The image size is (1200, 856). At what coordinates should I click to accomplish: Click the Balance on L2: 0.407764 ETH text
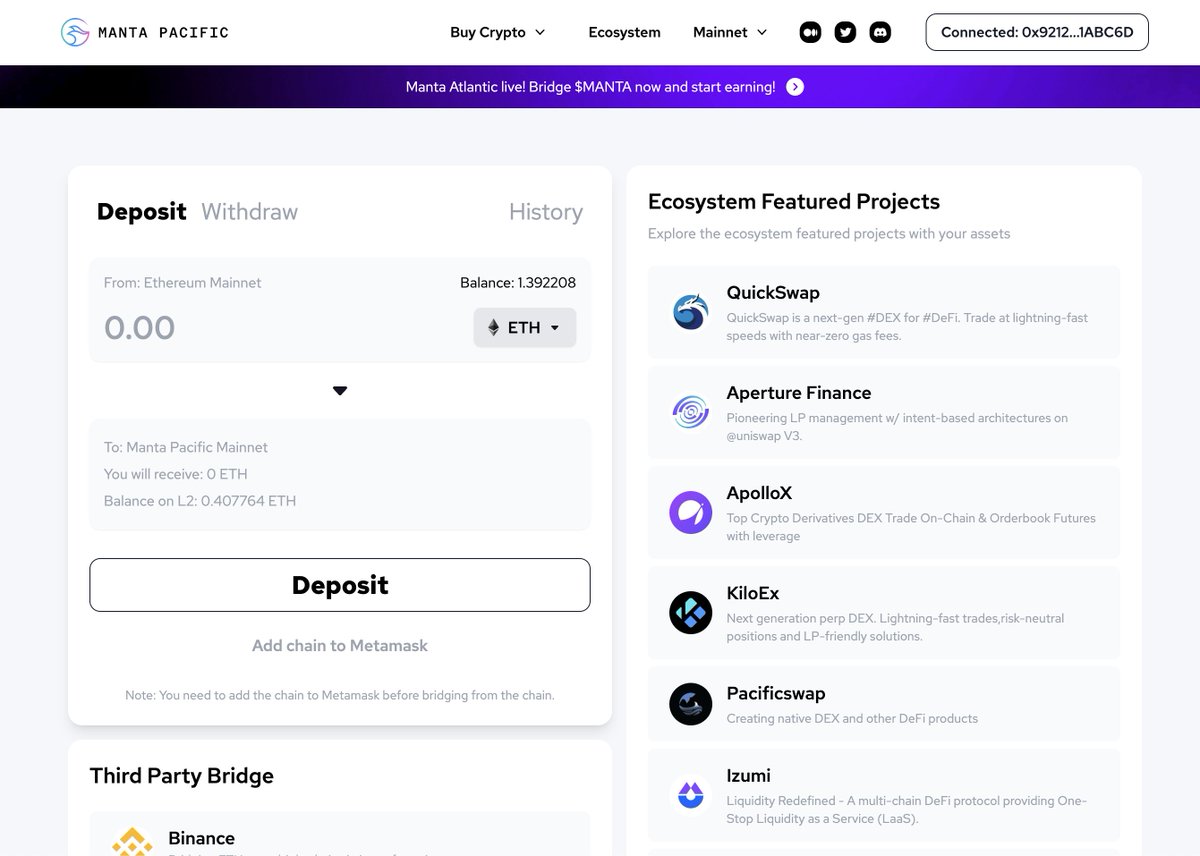pos(200,501)
